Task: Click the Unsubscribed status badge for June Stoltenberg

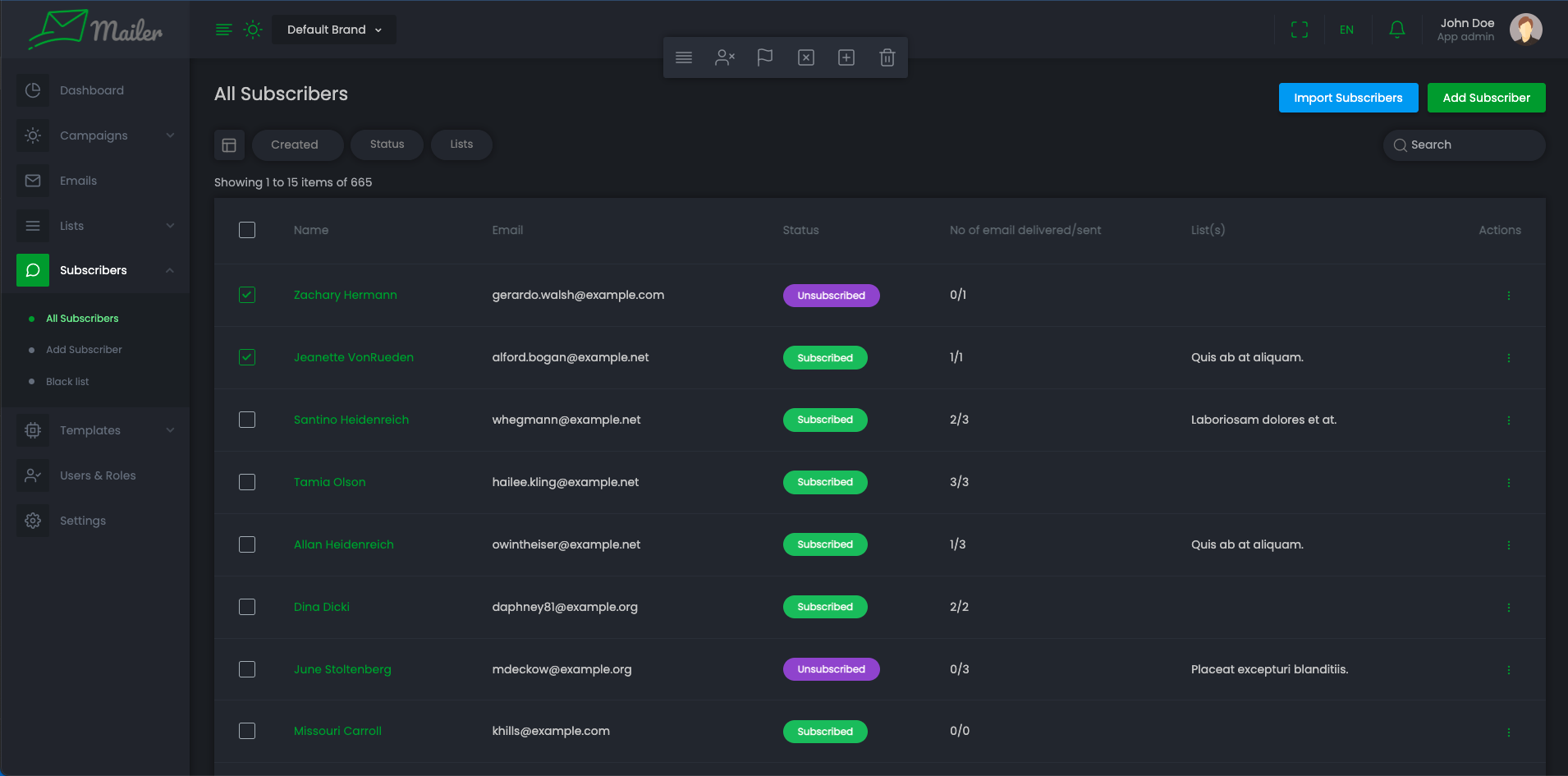Action: (x=831, y=669)
